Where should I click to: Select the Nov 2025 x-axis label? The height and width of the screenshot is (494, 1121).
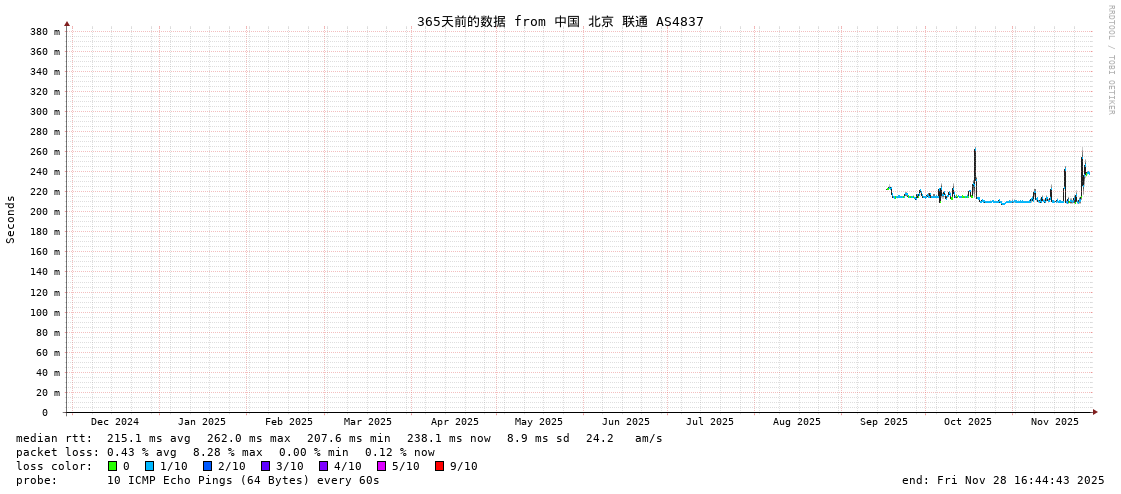[x=1055, y=422]
